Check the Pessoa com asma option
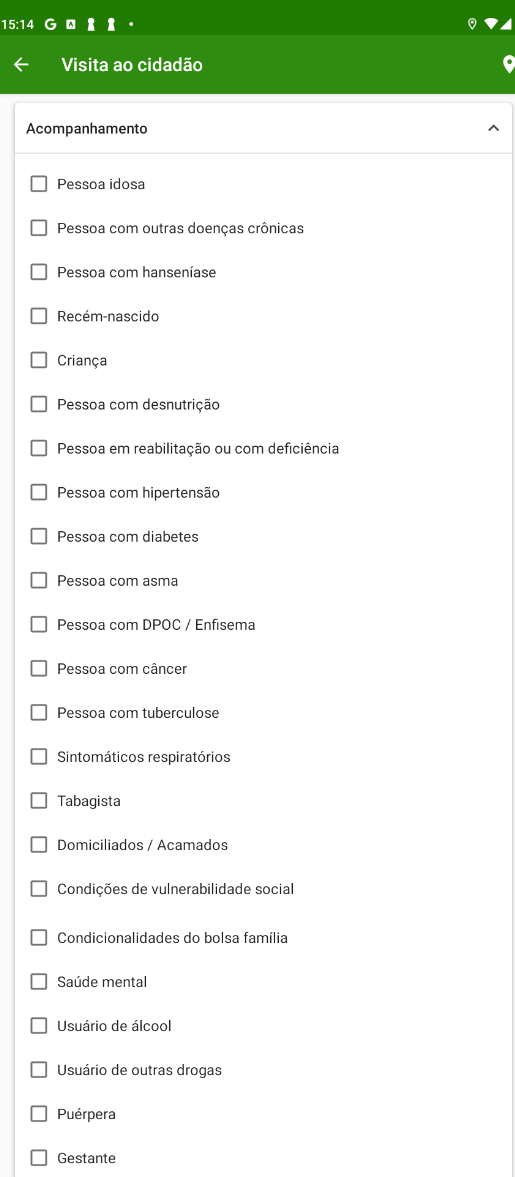 [x=38, y=580]
